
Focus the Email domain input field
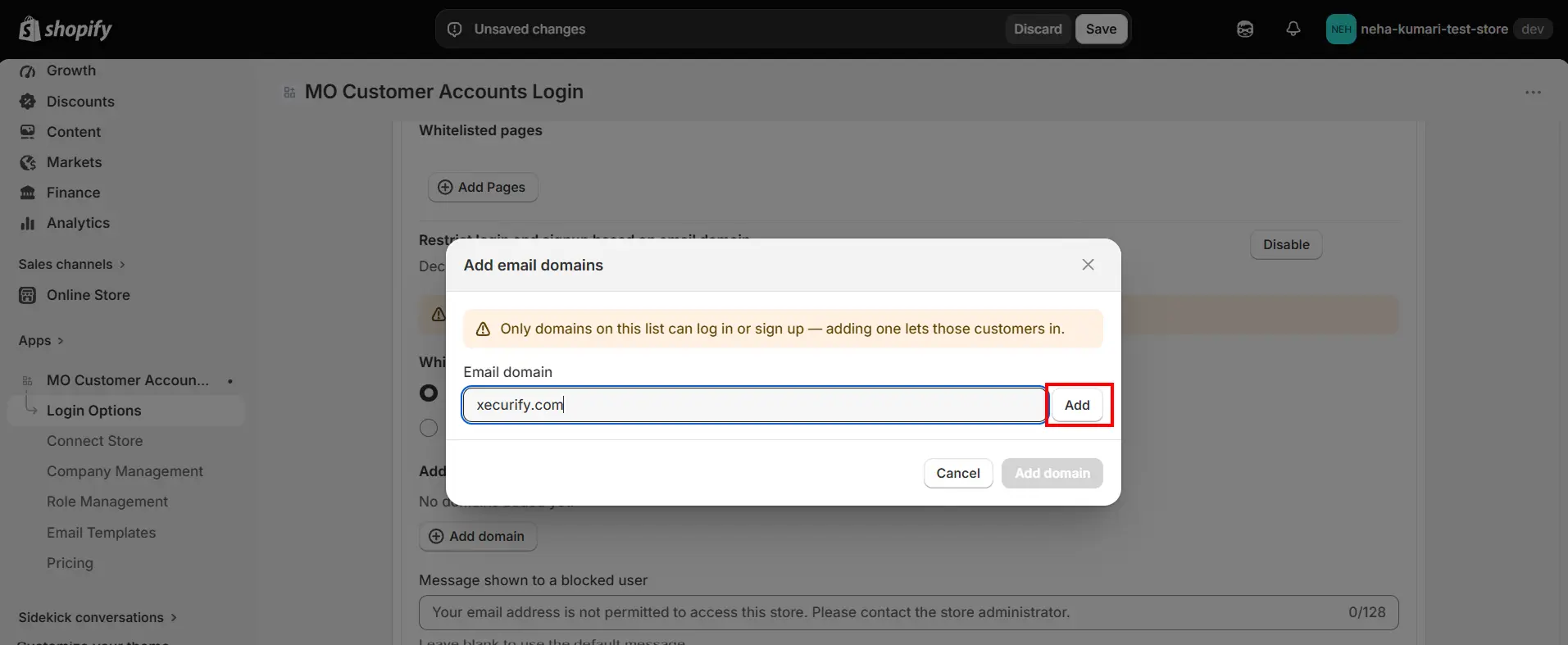point(754,405)
